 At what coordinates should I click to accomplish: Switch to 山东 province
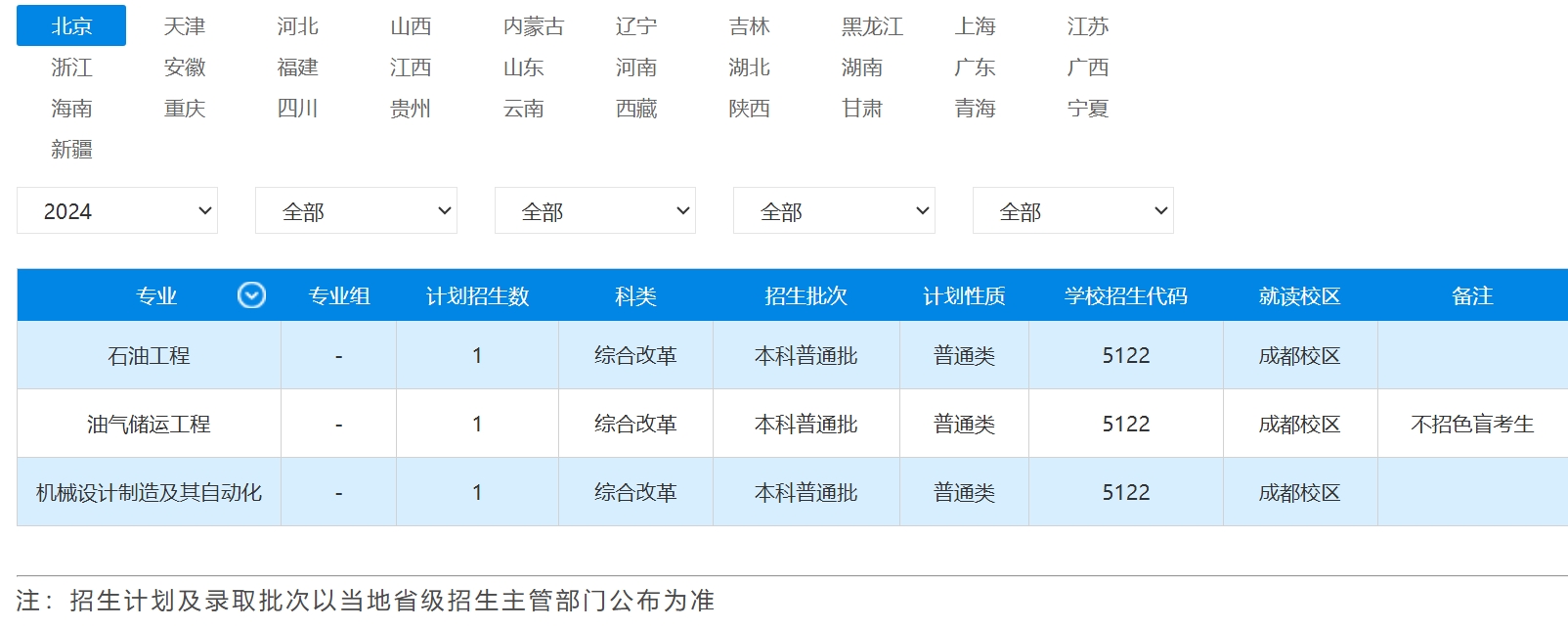point(523,67)
